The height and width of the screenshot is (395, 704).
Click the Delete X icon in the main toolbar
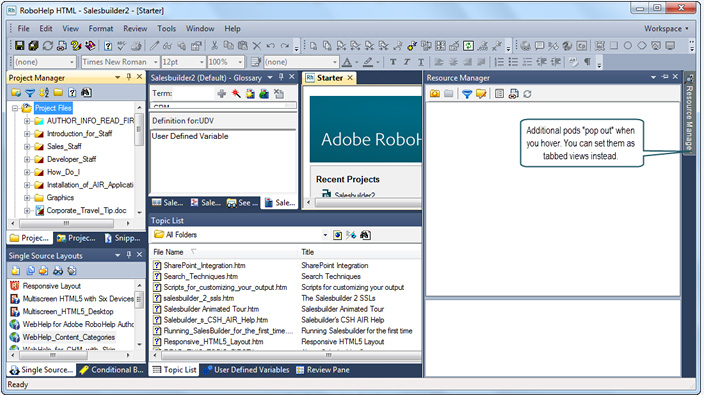pyautogui.click(x=256, y=45)
